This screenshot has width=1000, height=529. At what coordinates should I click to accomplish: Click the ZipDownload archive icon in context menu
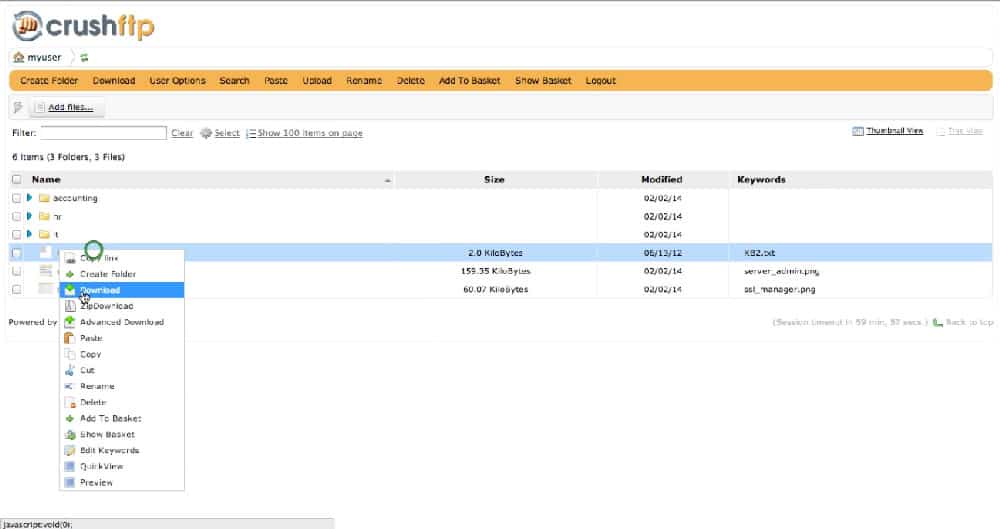tap(70, 306)
